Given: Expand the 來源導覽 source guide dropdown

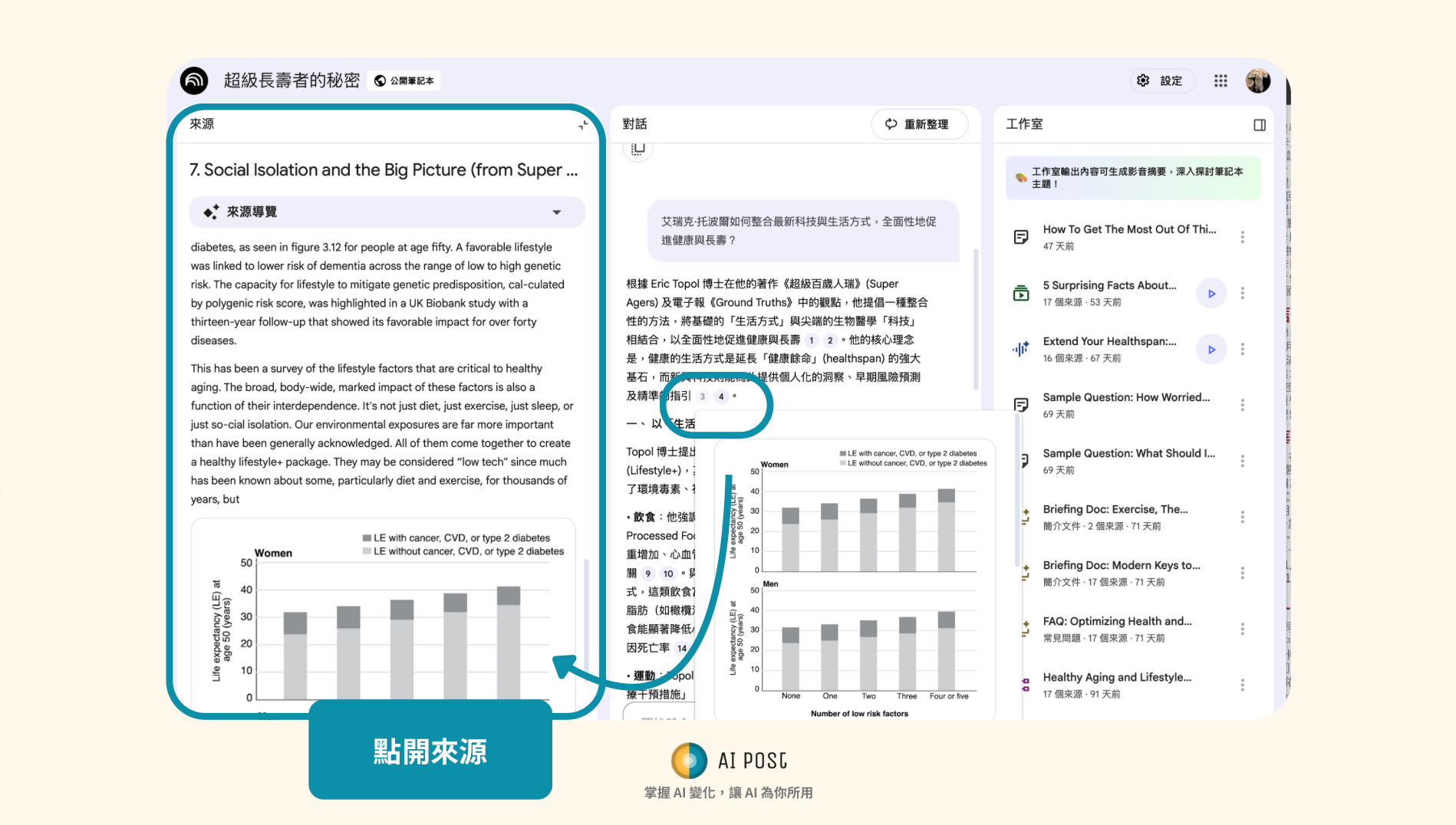Looking at the screenshot, I should [x=557, y=212].
